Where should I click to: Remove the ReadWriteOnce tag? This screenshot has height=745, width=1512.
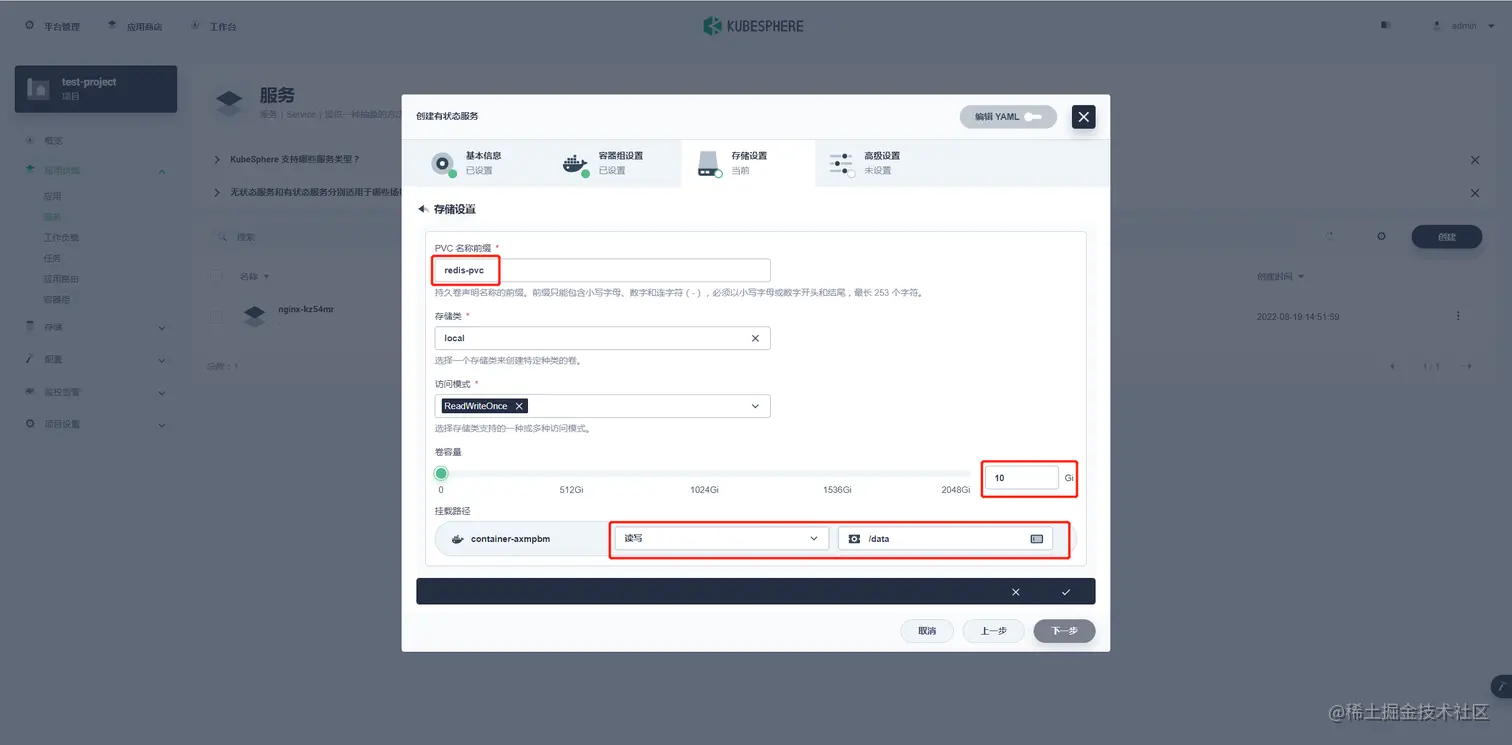[519, 406]
